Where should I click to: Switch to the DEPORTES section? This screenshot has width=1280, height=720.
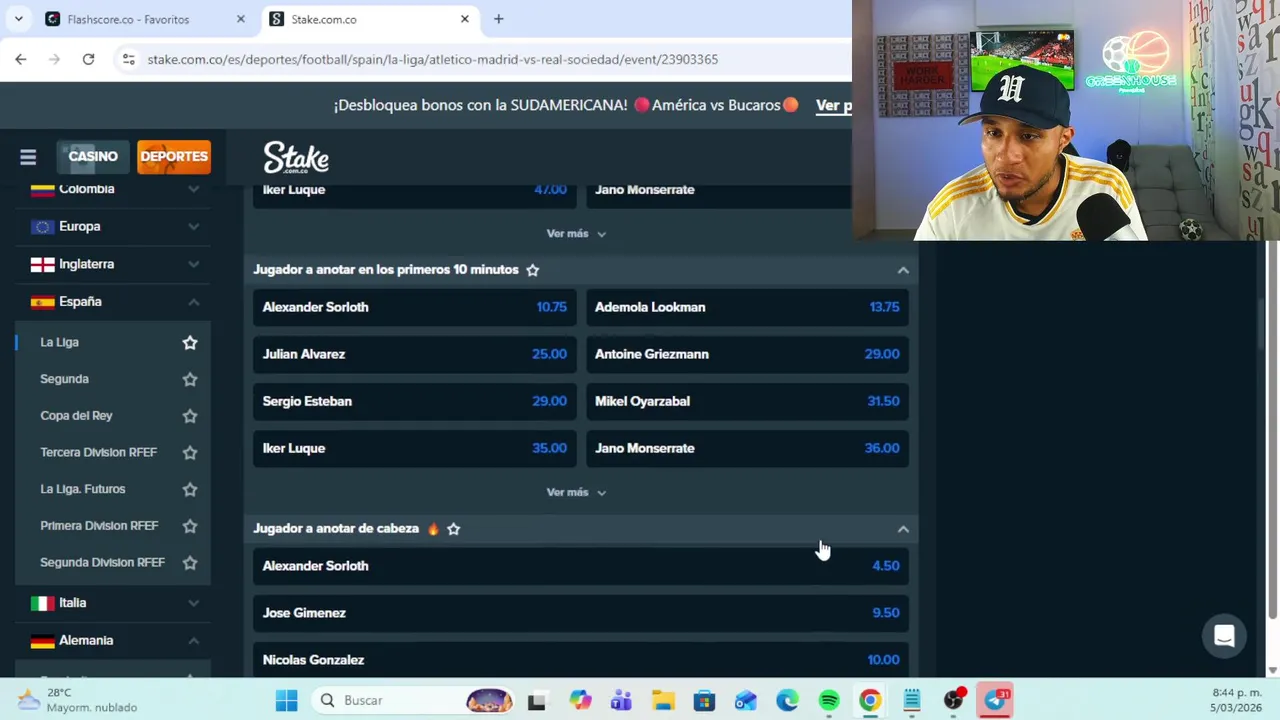[x=174, y=156]
